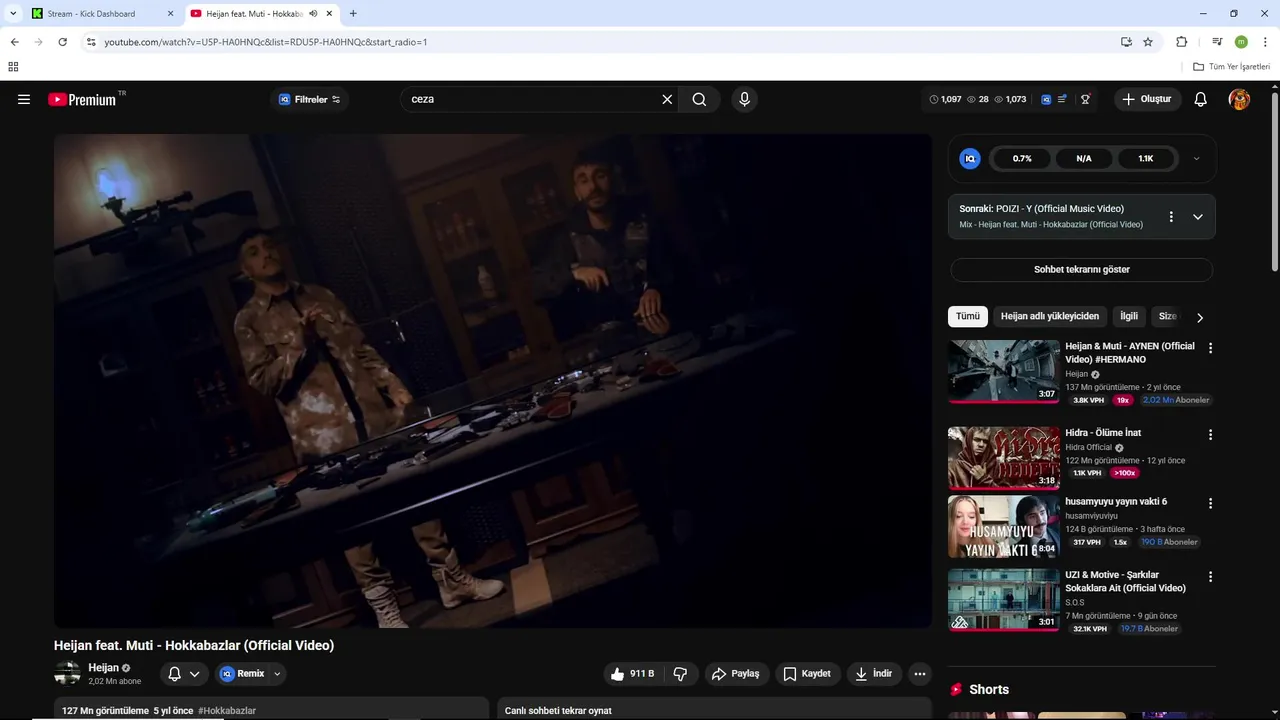The image size is (1280, 720).
Task: Open AYNEN video thumbnail
Action: pyautogui.click(x=1004, y=371)
